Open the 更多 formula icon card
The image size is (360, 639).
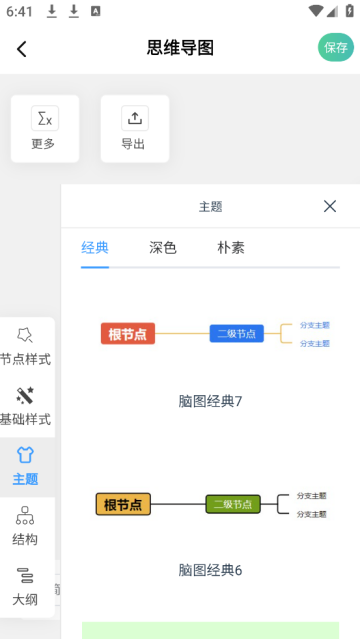pos(45,129)
